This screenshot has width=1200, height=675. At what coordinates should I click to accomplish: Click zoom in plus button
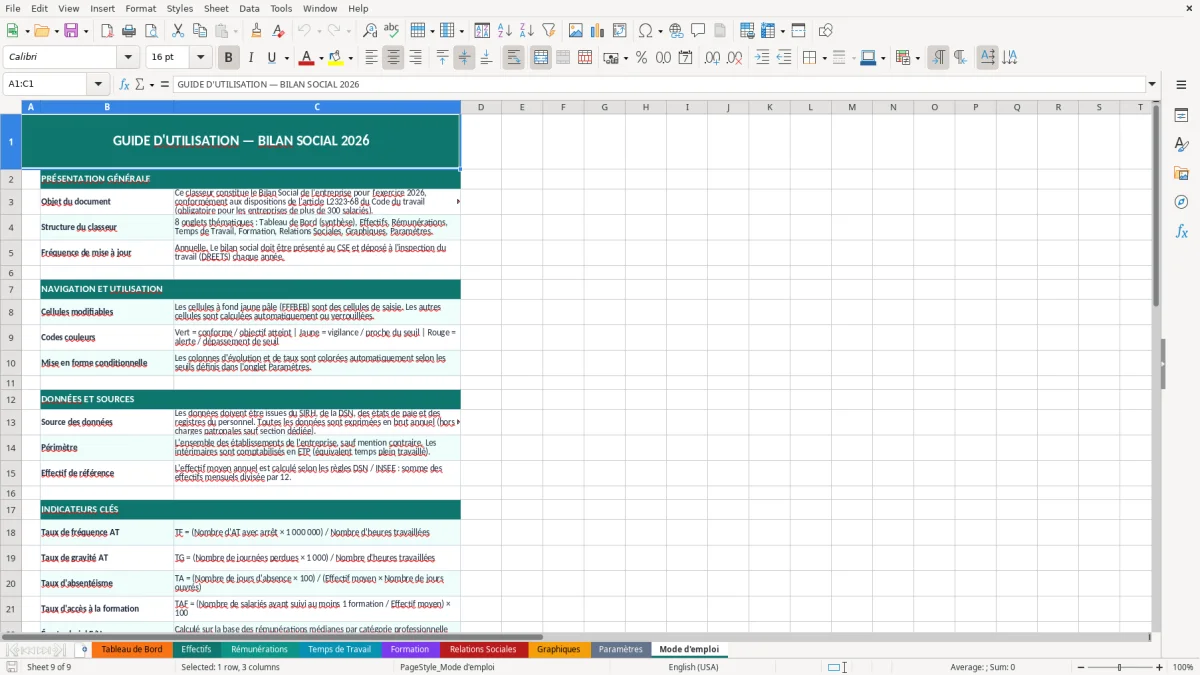(x=1160, y=667)
